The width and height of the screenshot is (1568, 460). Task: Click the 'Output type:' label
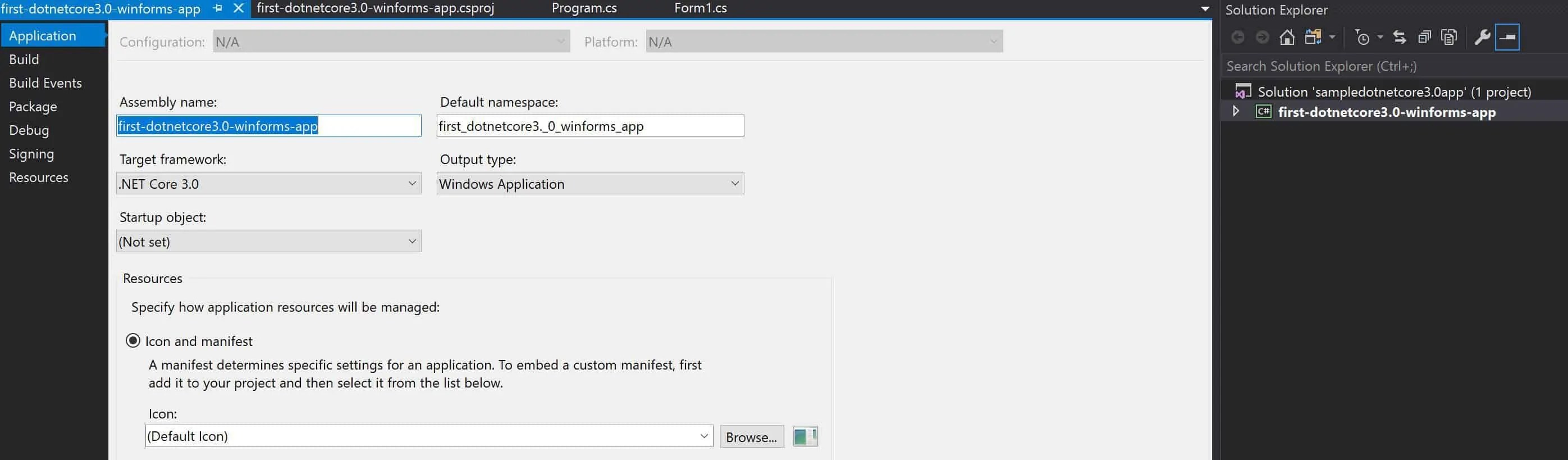[x=478, y=159]
